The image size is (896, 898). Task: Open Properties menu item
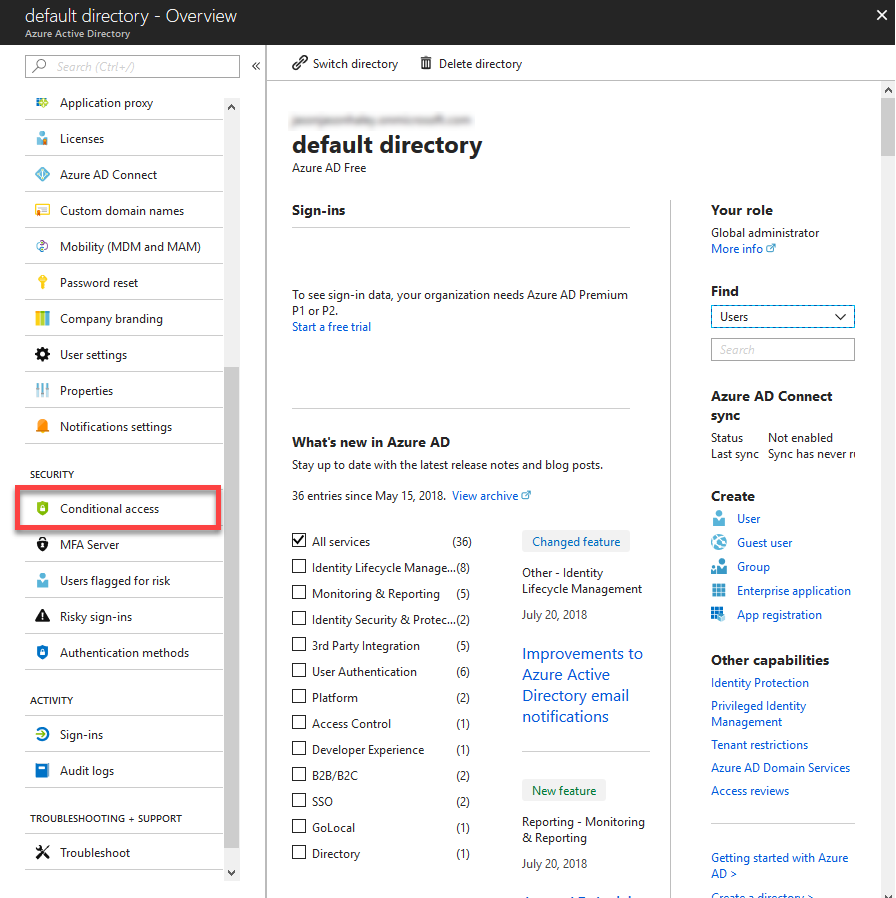click(x=124, y=391)
